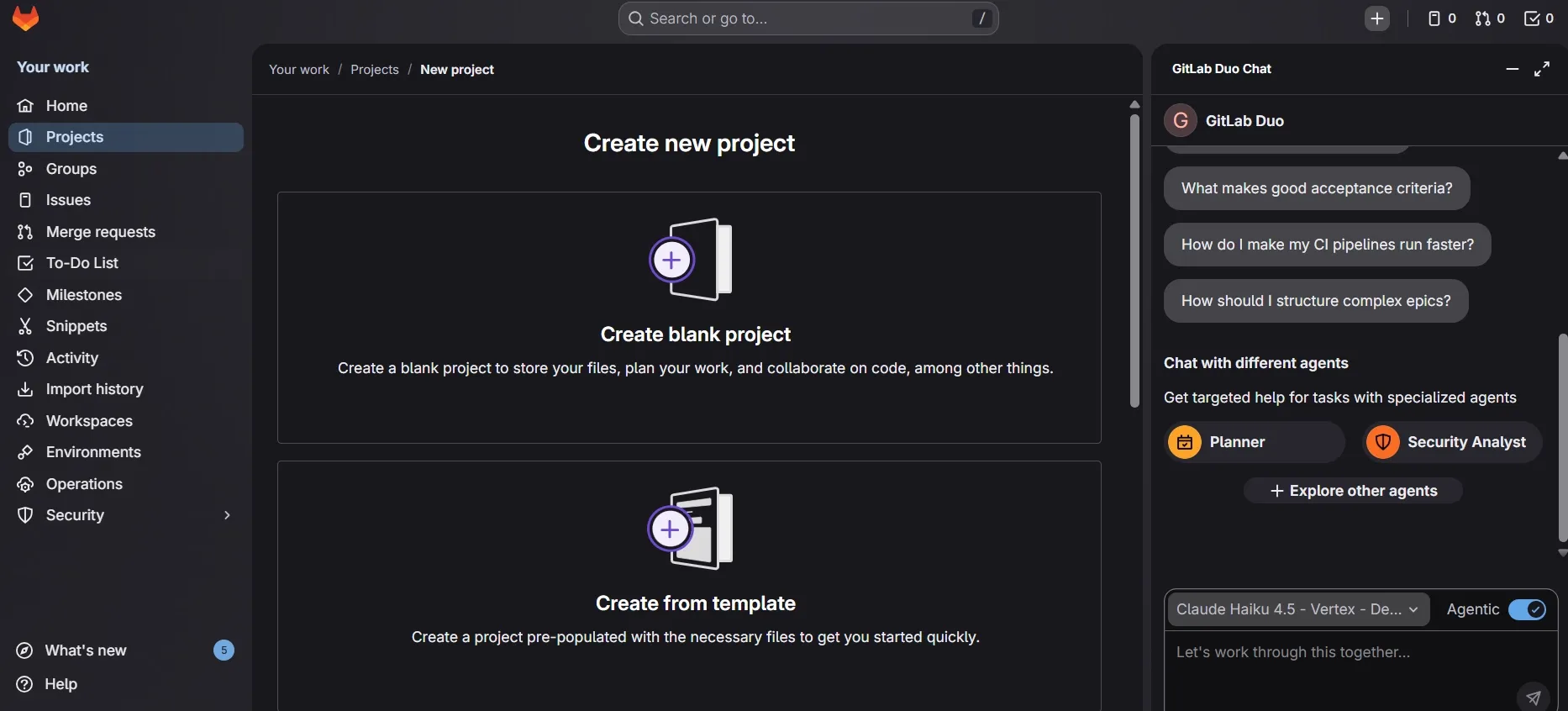Choose Create from template card

pyautogui.click(x=689, y=586)
